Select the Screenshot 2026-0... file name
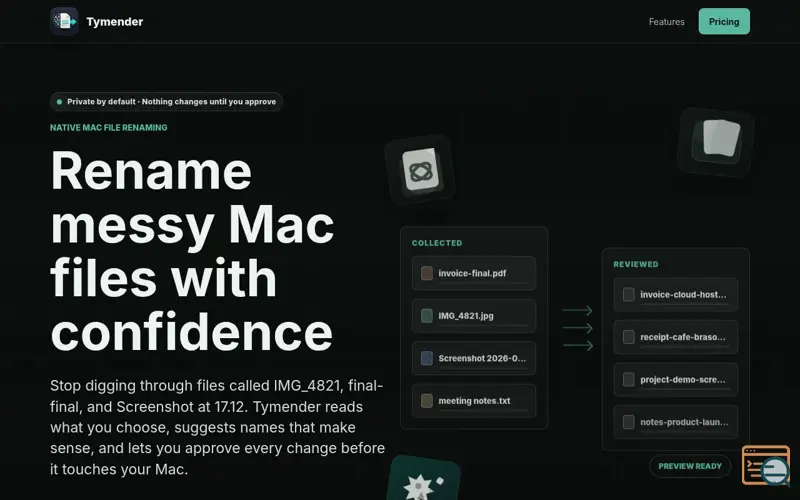This screenshot has width=800, height=500. [x=482, y=358]
